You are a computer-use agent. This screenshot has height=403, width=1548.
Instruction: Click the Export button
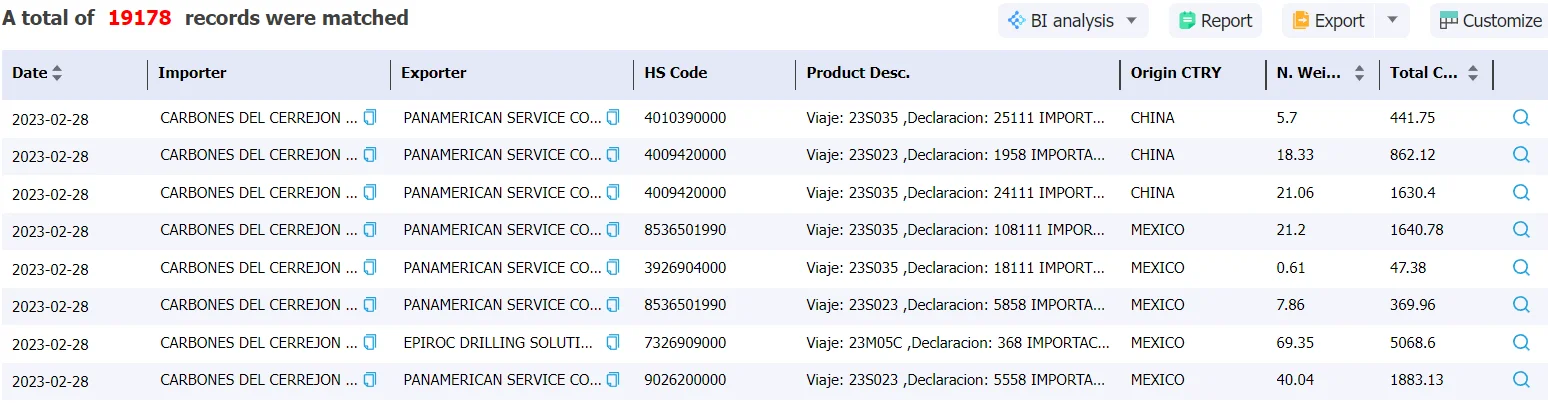(1329, 20)
